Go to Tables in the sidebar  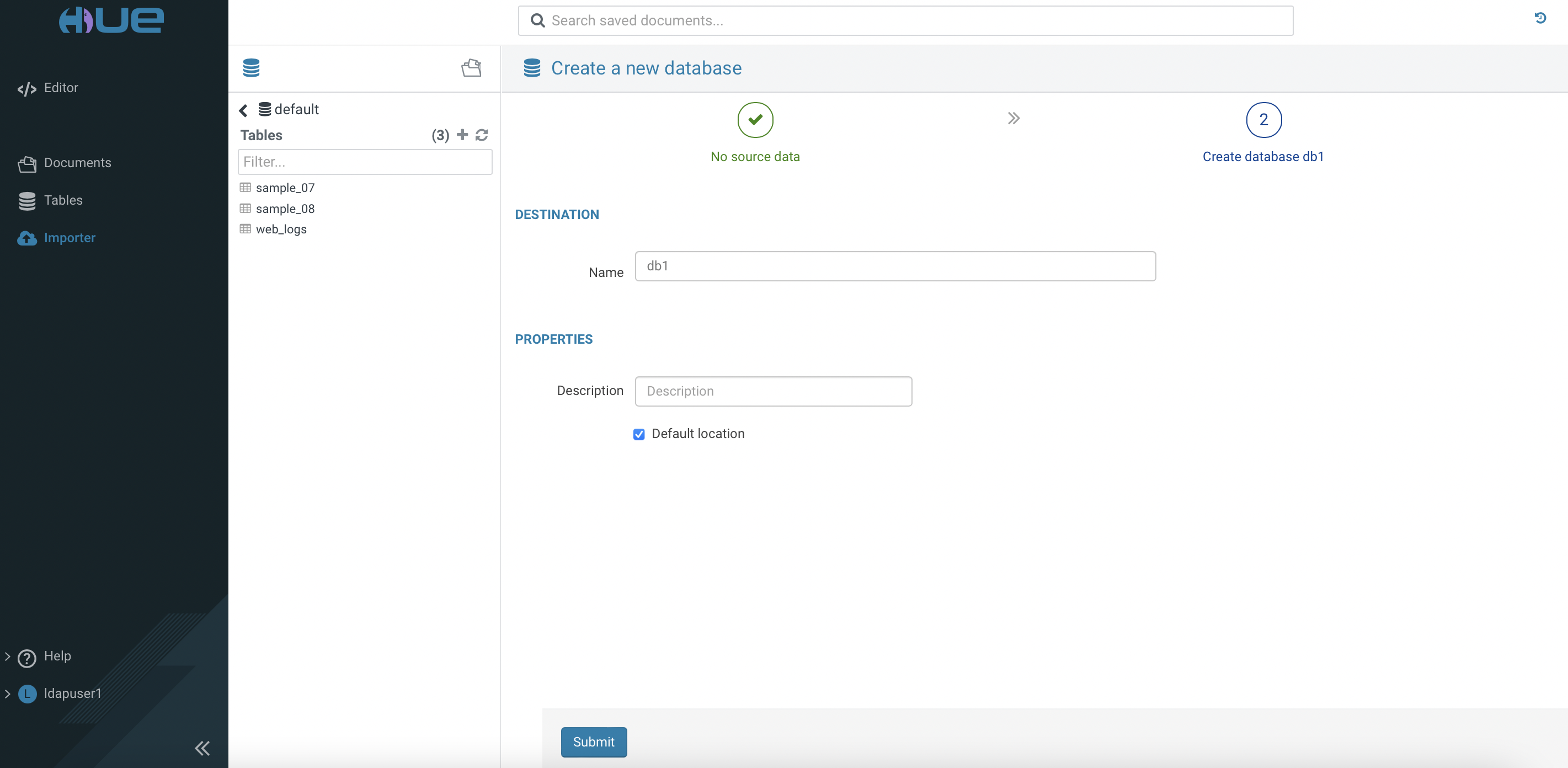[x=63, y=200]
